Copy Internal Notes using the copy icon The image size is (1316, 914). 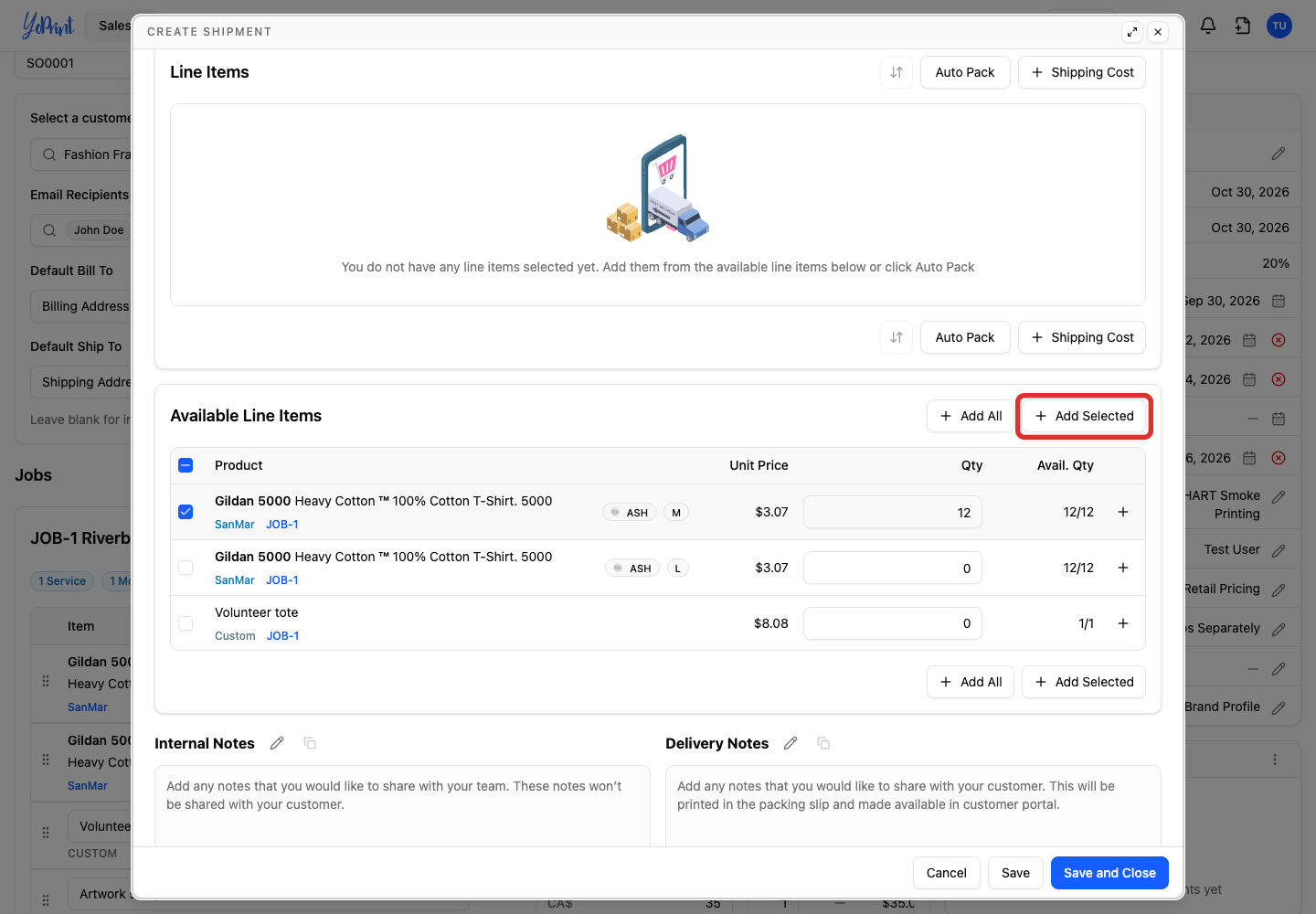tap(310, 743)
